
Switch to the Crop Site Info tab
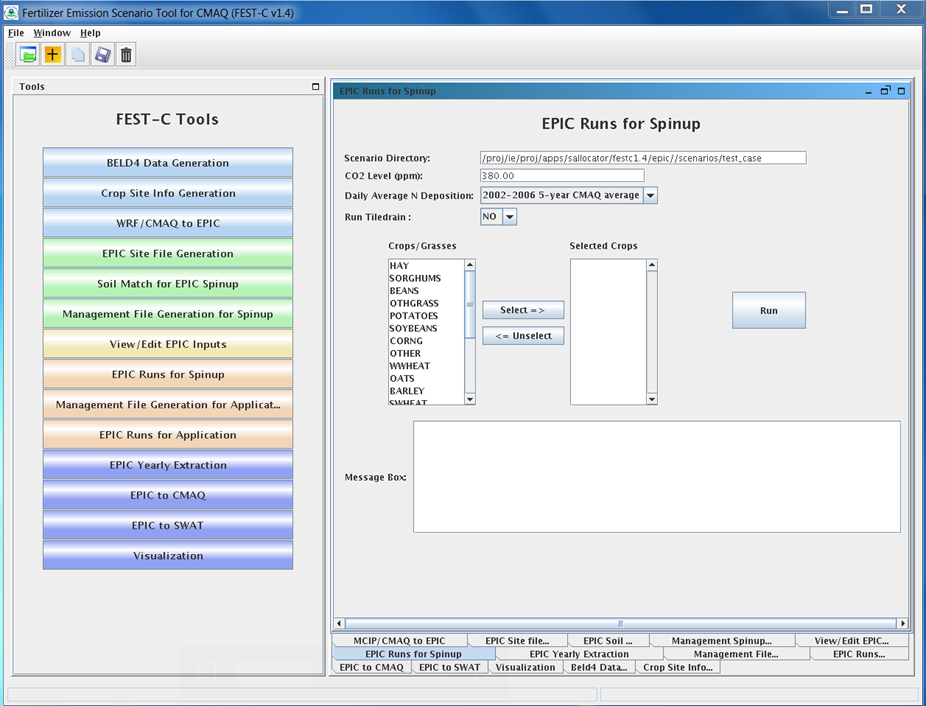[678, 667]
